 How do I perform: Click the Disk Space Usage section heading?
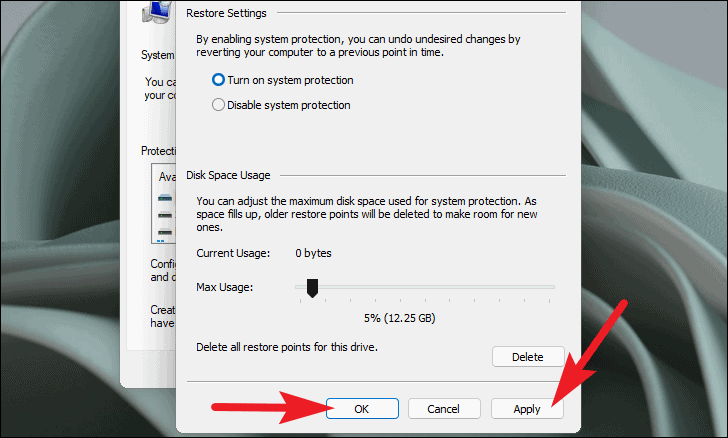(x=228, y=175)
